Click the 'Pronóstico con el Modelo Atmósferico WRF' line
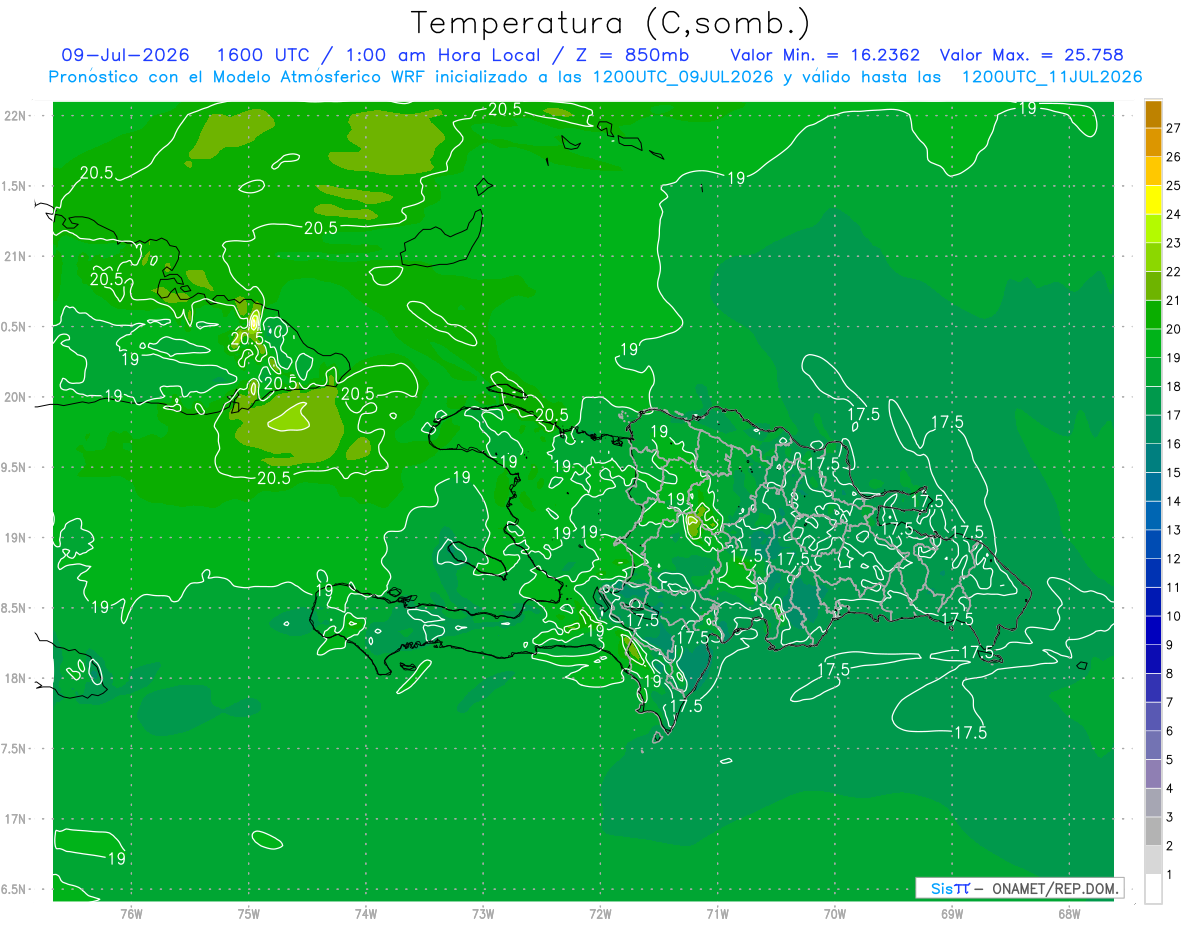This screenshot has height=927, width=1200. [x=596, y=76]
